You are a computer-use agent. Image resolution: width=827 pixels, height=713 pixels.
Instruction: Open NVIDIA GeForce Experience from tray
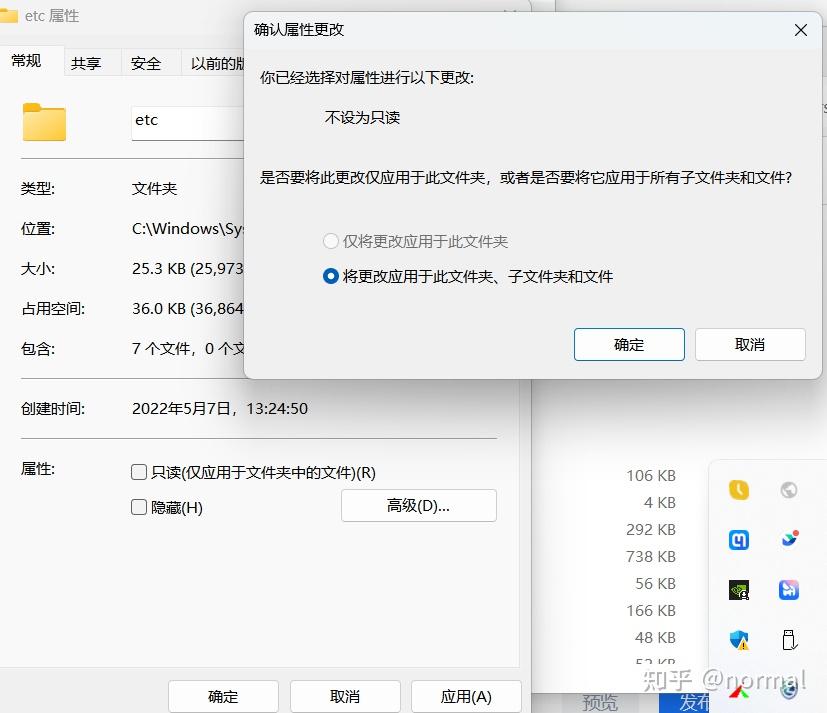click(737, 590)
